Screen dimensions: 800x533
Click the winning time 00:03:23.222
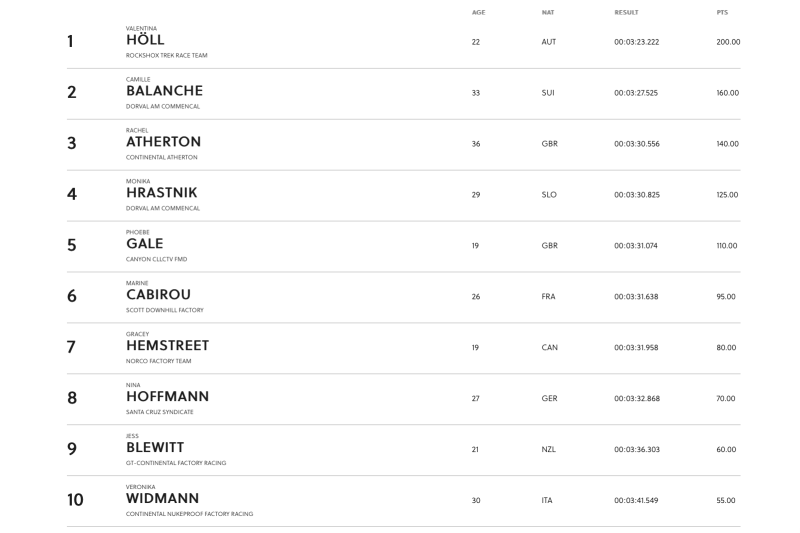click(x=636, y=42)
